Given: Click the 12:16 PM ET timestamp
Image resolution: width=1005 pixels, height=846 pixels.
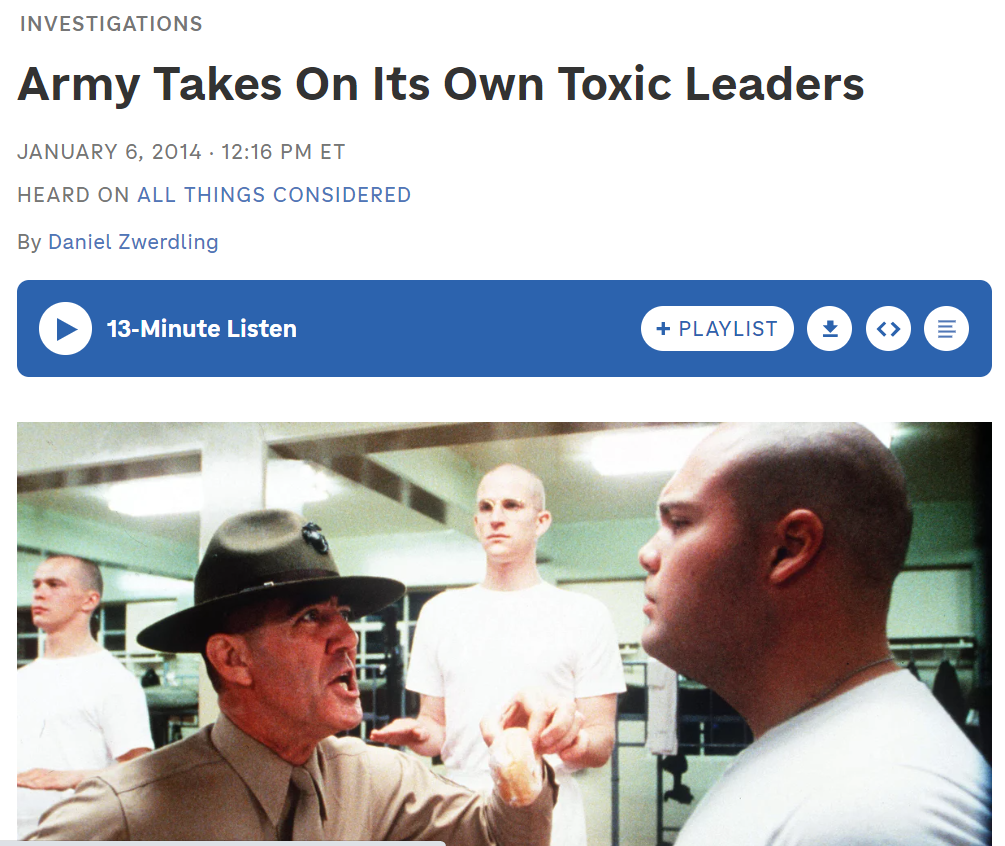Looking at the screenshot, I should [x=283, y=153].
